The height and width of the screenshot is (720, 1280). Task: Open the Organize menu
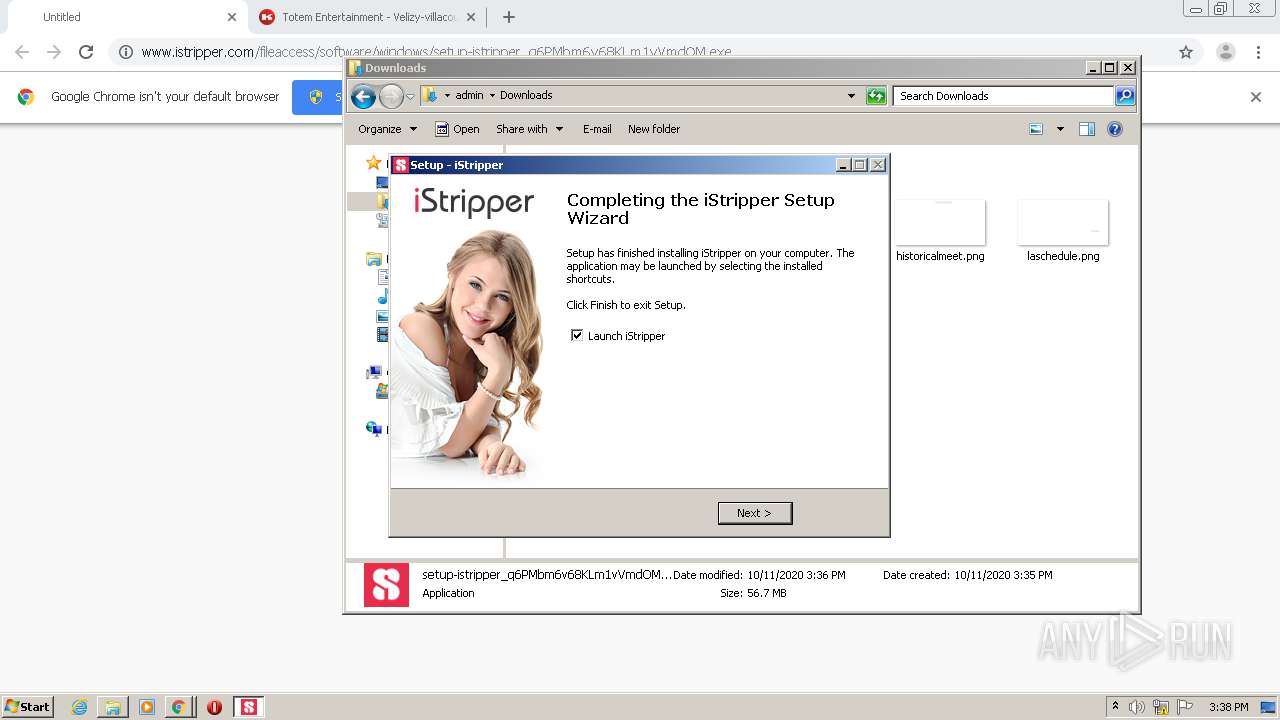[x=387, y=129]
